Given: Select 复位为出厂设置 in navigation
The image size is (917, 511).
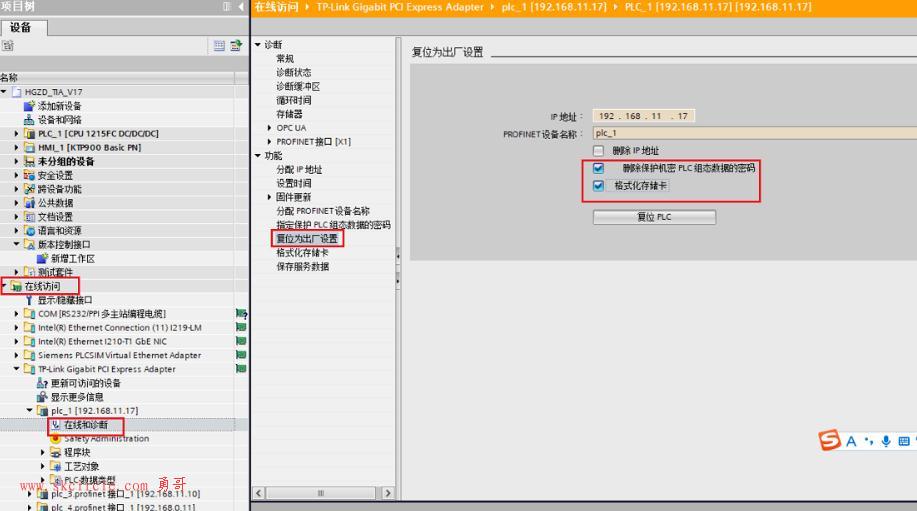Looking at the screenshot, I should click(307, 239).
